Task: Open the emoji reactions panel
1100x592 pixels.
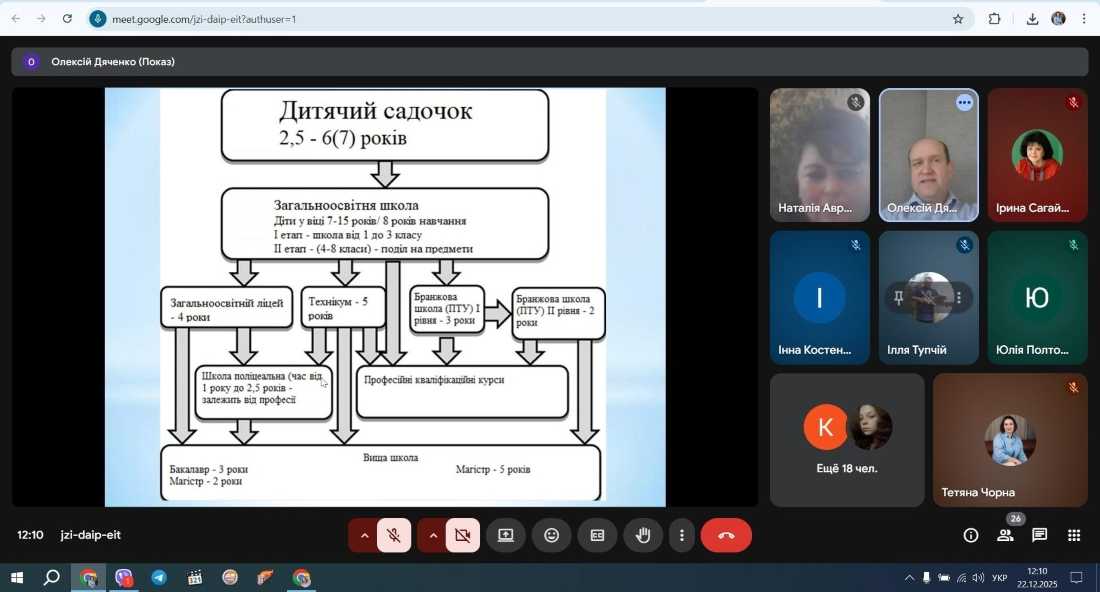Action: pos(551,535)
